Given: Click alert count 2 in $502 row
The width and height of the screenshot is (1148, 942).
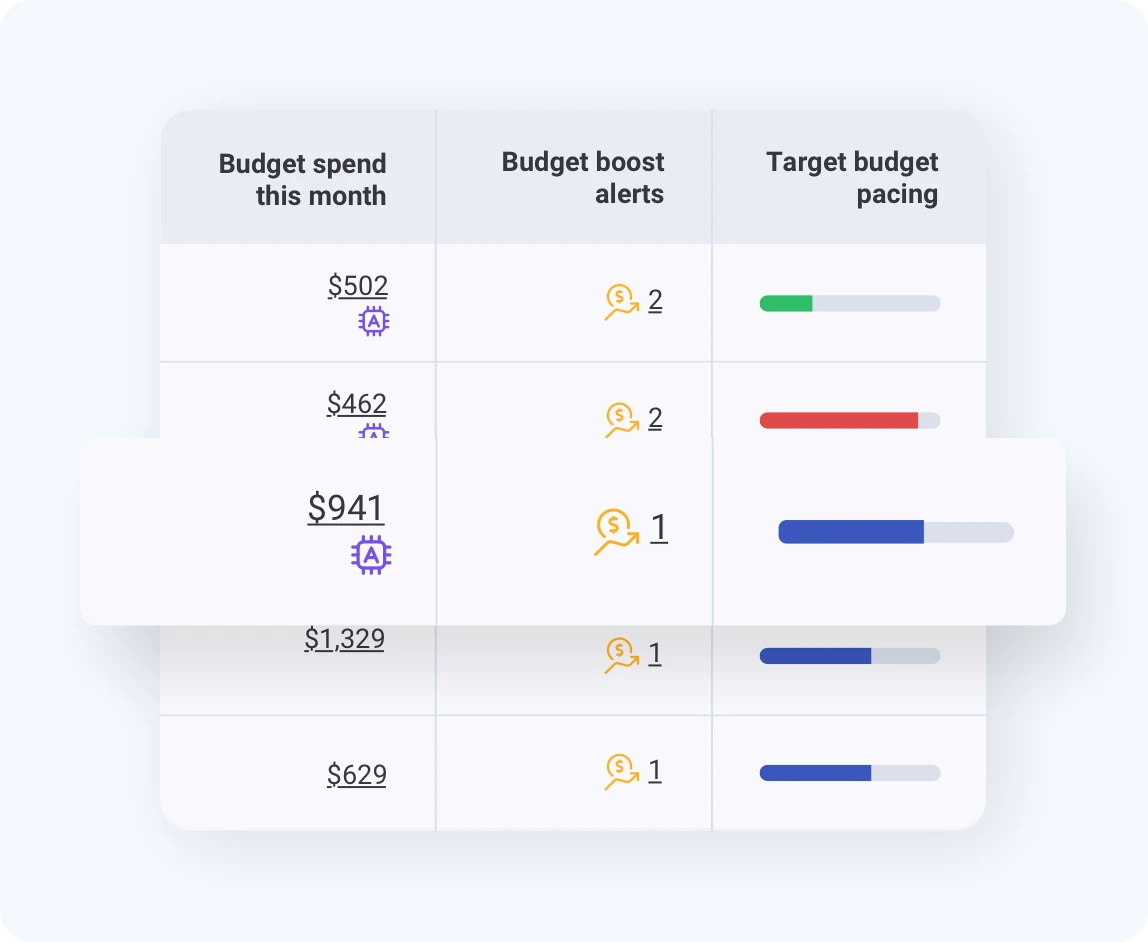Looking at the screenshot, I should (655, 300).
